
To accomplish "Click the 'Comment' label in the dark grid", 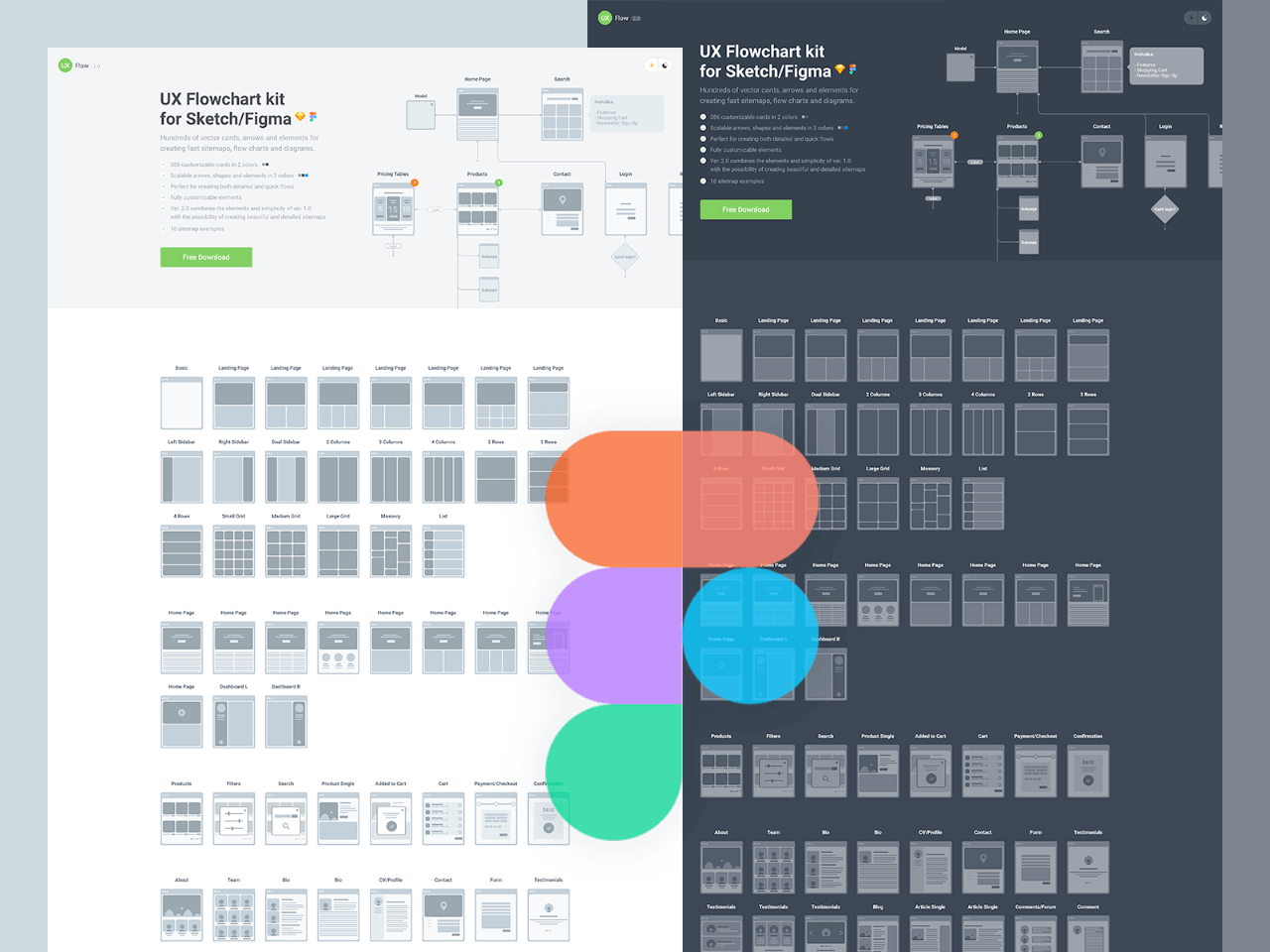I will point(1088,906).
